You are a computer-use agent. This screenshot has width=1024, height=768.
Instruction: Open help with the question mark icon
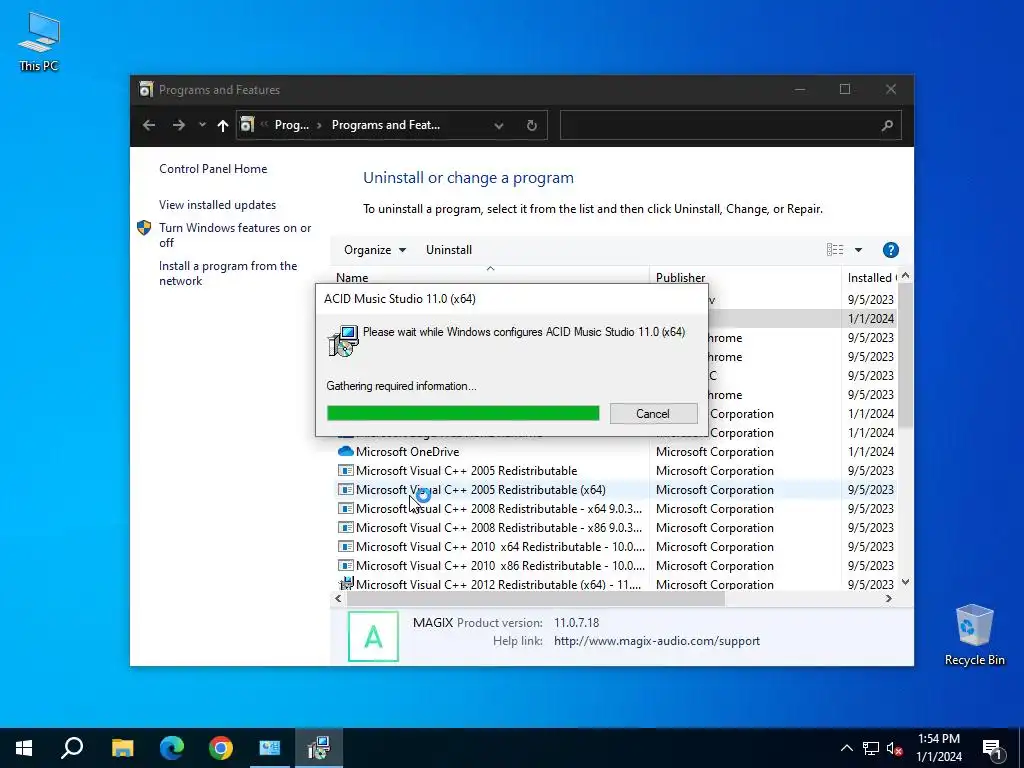pyautogui.click(x=890, y=249)
